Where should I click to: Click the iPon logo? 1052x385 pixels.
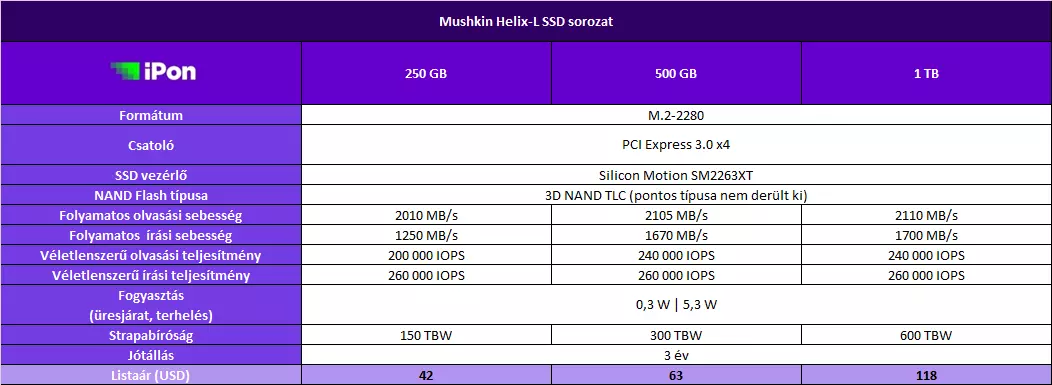[x=154, y=72]
